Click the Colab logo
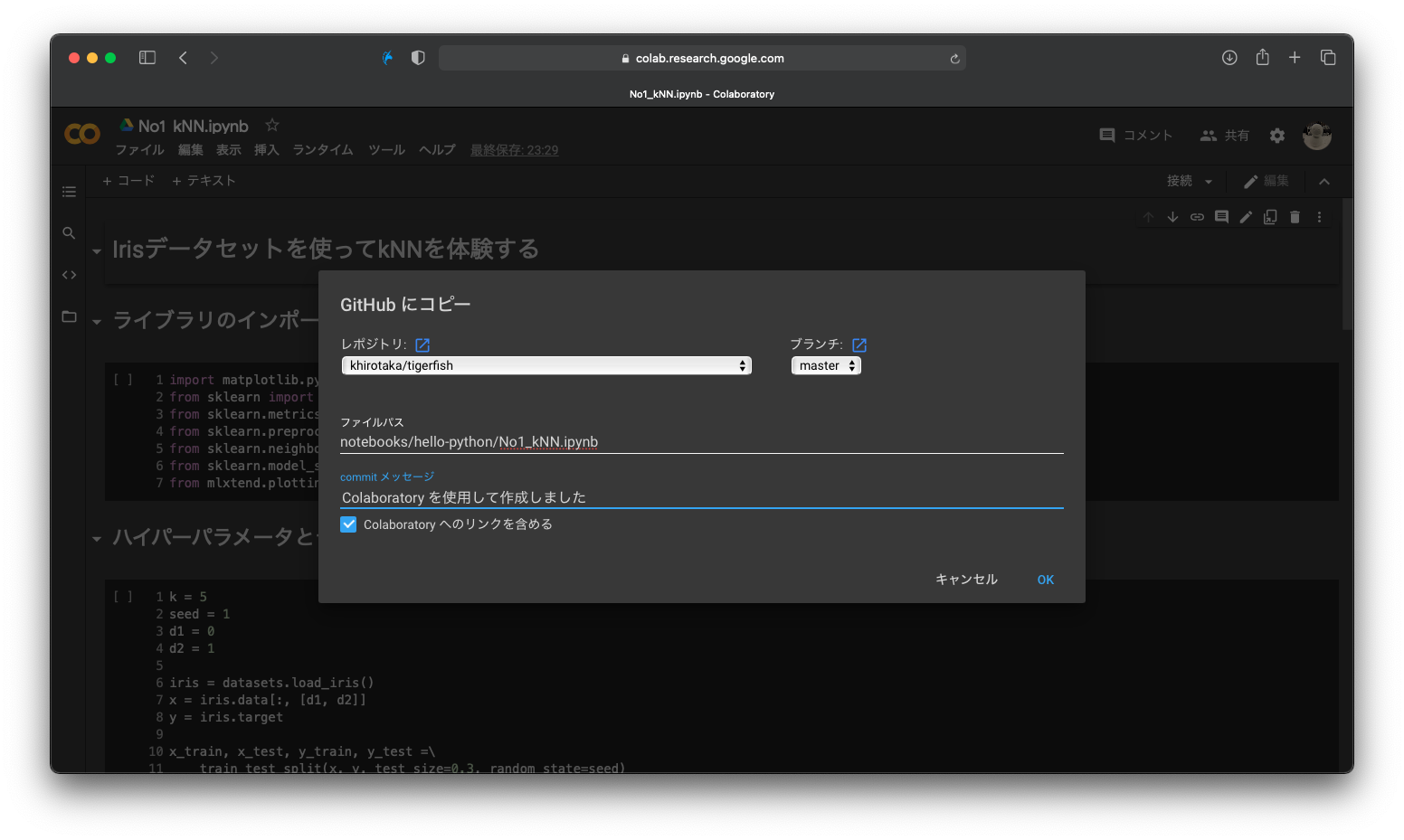The height and width of the screenshot is (840, 1404). 81,134
